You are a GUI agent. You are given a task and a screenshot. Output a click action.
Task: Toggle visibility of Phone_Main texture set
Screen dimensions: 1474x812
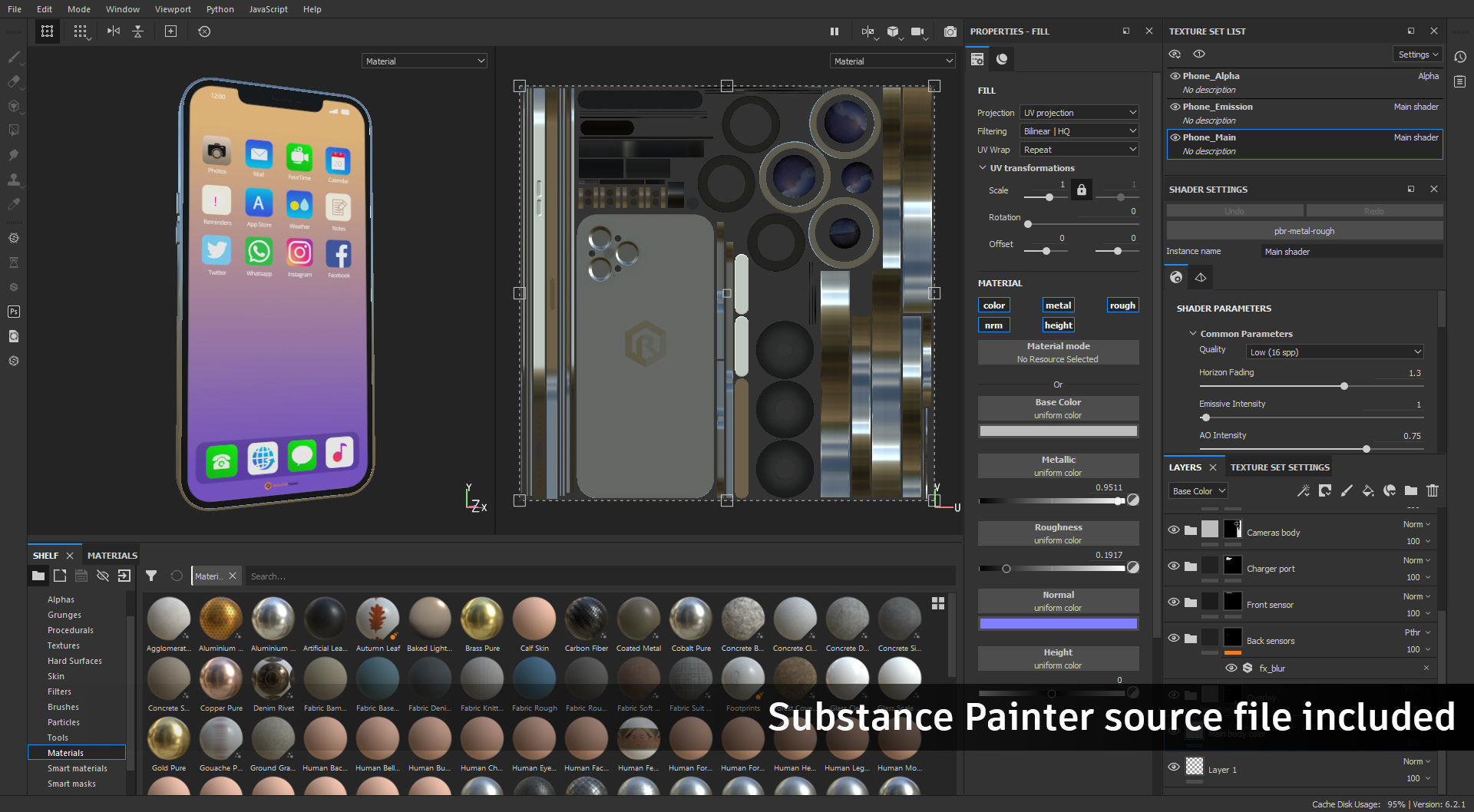pyautogui.click(x=1175, y=137)
